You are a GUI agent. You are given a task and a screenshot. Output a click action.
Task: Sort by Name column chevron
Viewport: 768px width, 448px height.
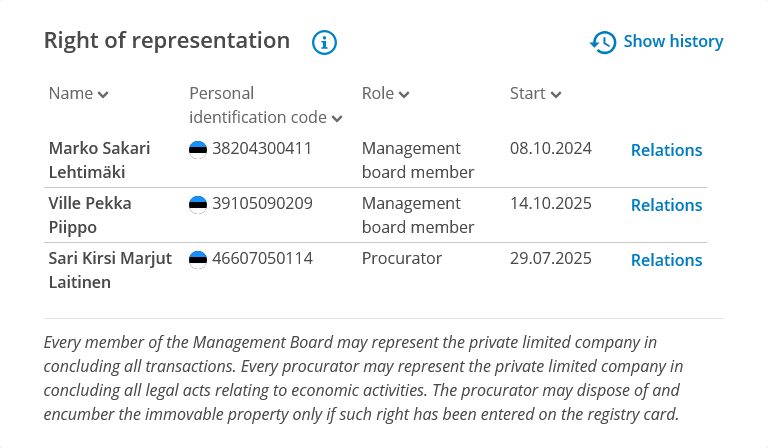104,94
